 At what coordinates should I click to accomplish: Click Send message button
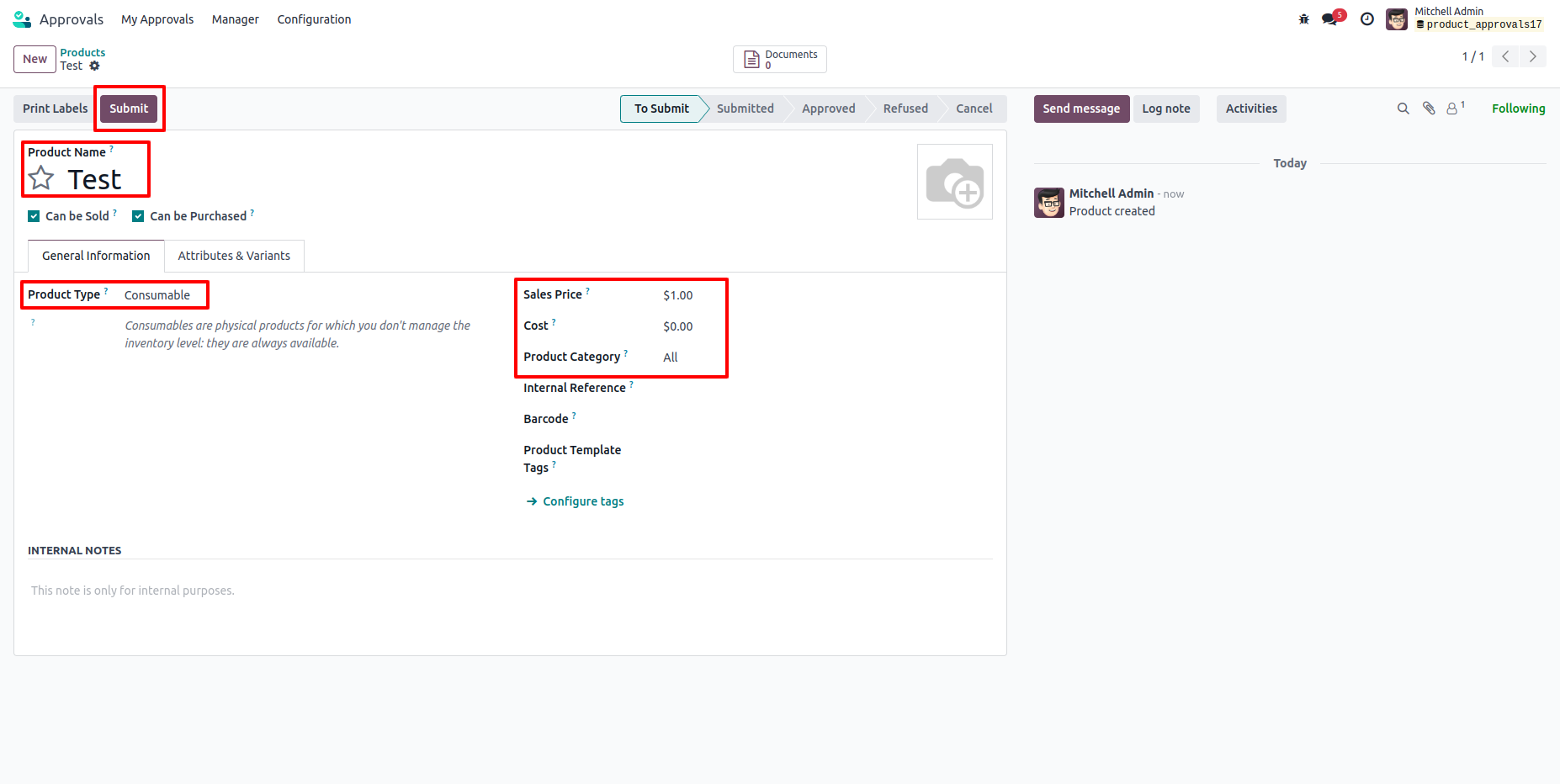point(1081,109)
